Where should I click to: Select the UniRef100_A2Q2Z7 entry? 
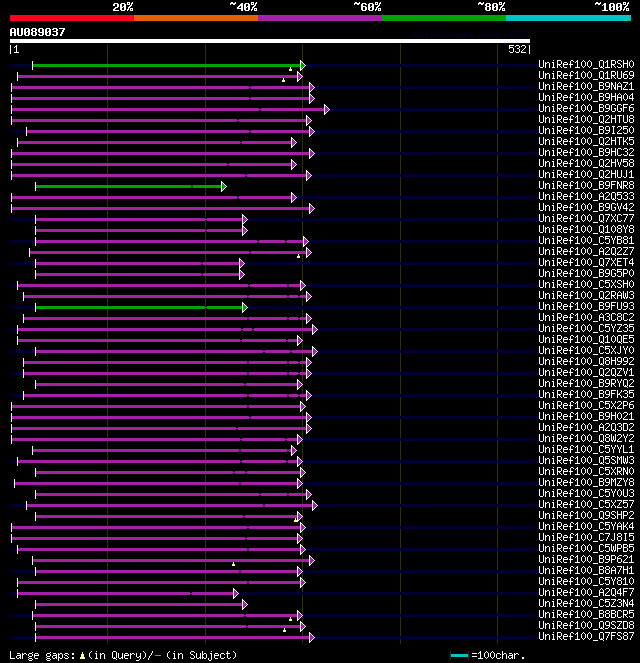(x=586, y=251)
